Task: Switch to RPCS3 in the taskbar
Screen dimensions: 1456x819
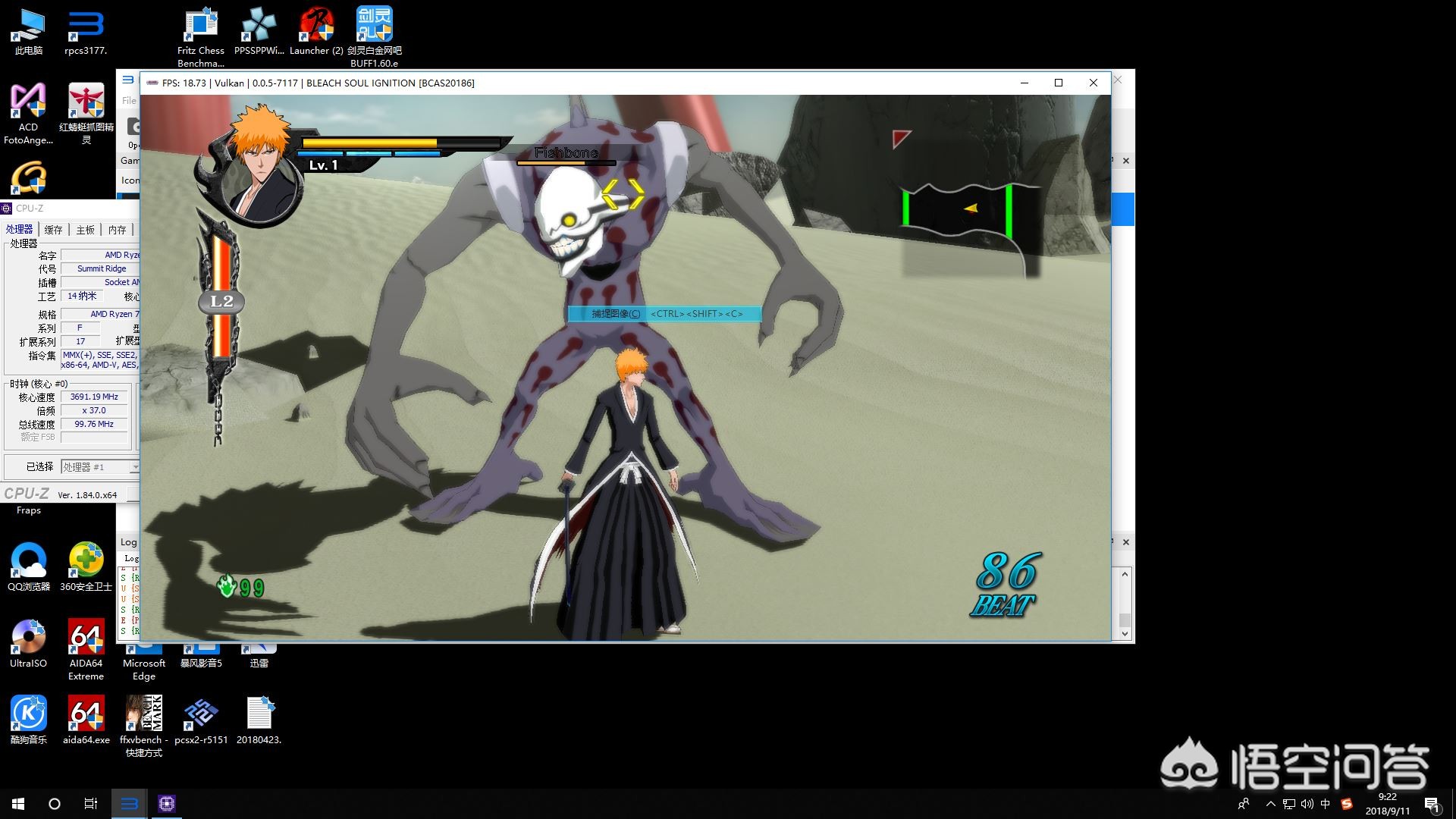Action: click(130, 804)
